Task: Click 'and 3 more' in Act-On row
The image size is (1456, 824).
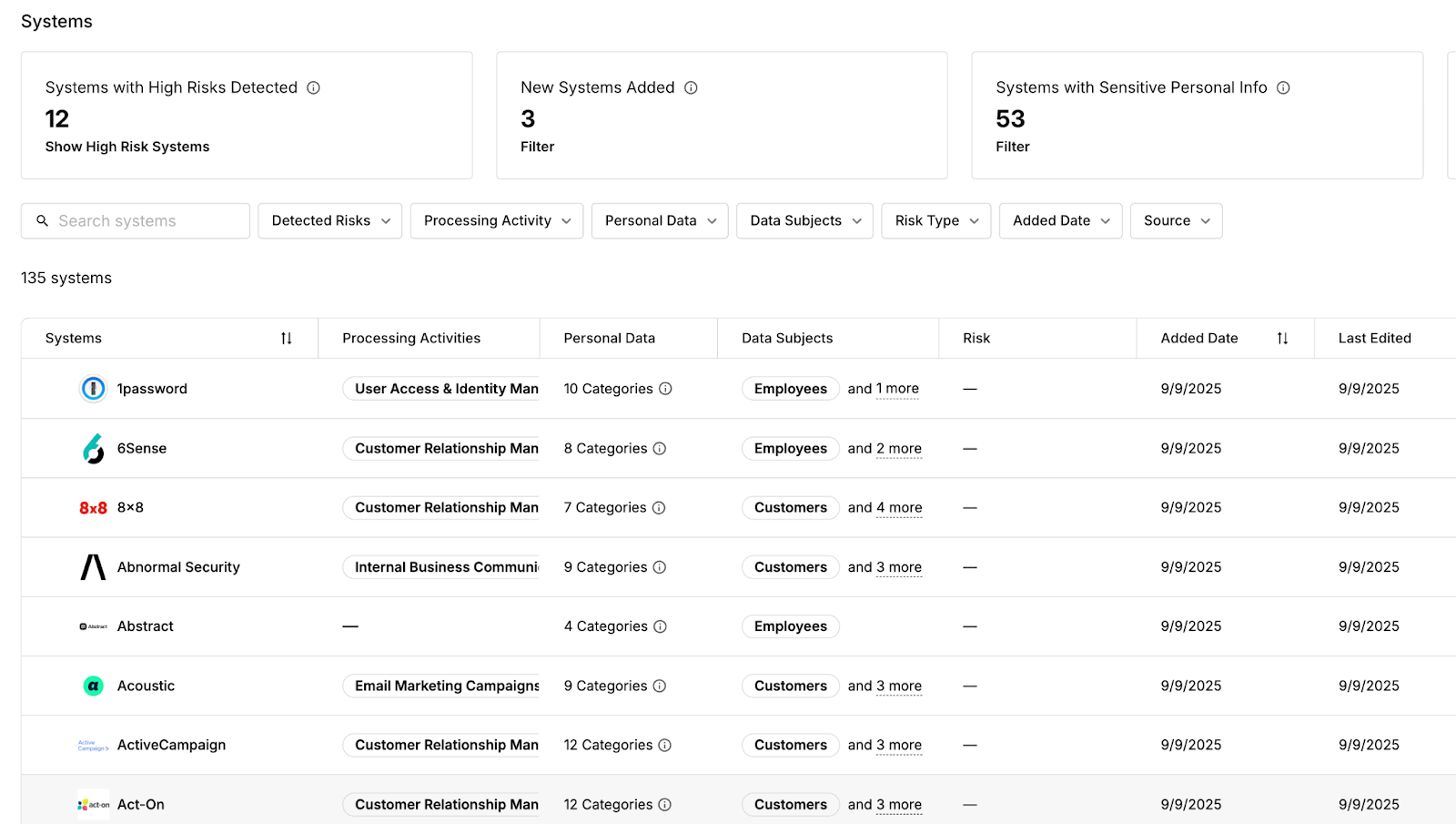Action: pyautogui.click(x=885, y=805)
